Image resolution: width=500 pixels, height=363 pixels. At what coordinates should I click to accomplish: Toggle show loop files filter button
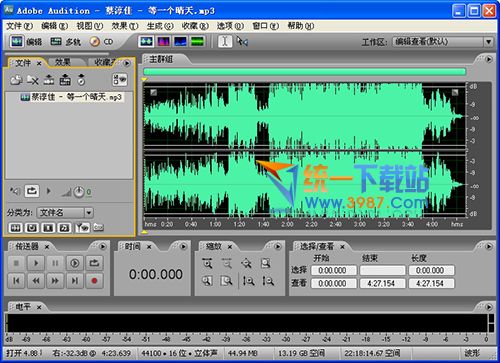pos(32,228)
